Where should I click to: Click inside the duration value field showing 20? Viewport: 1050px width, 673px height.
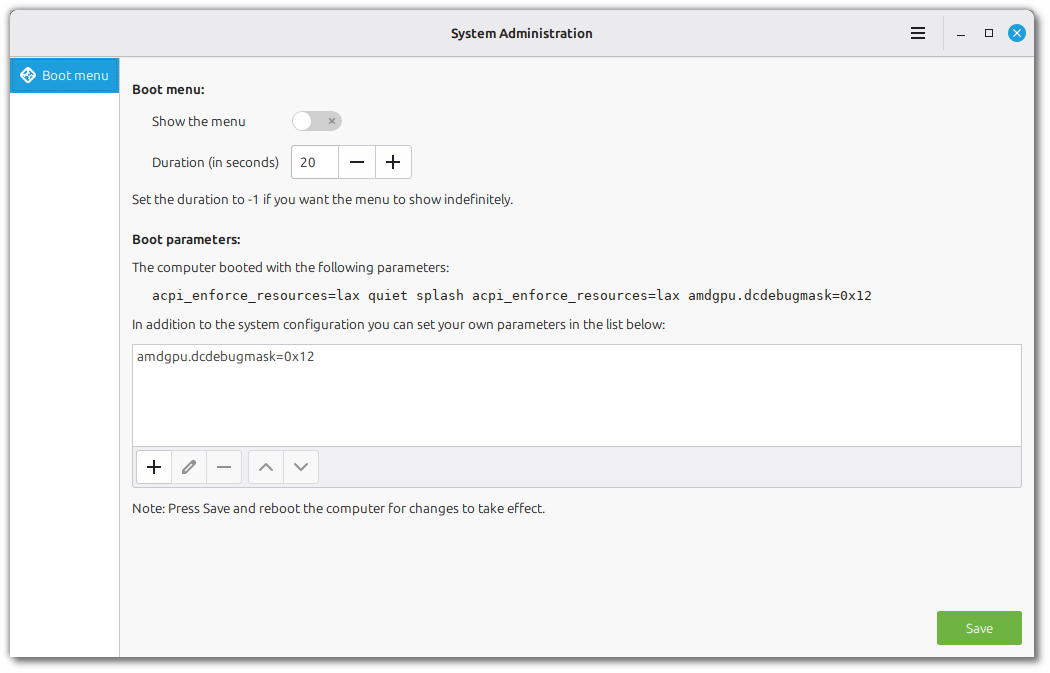pos(313,161)
